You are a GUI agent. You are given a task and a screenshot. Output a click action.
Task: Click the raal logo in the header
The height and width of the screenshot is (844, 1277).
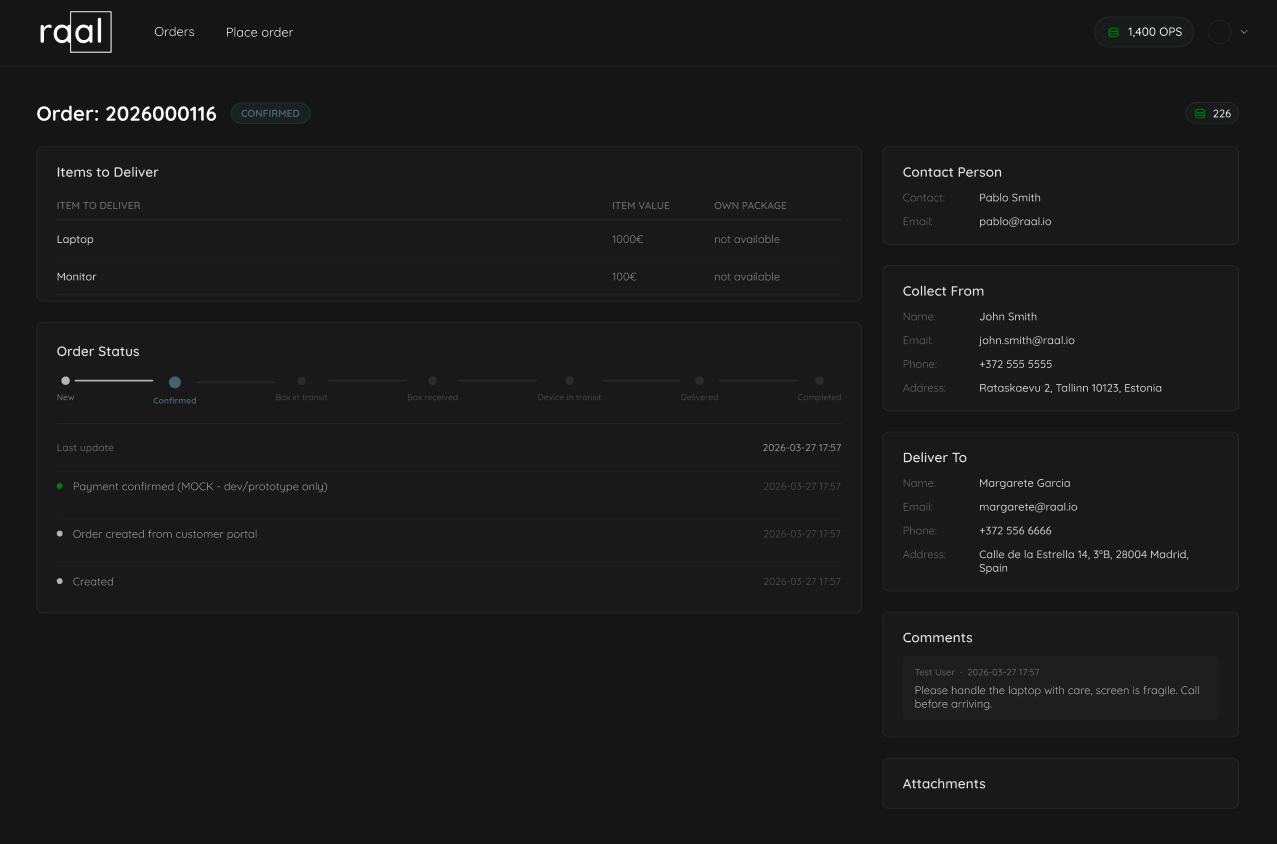(x=76, y=32)
